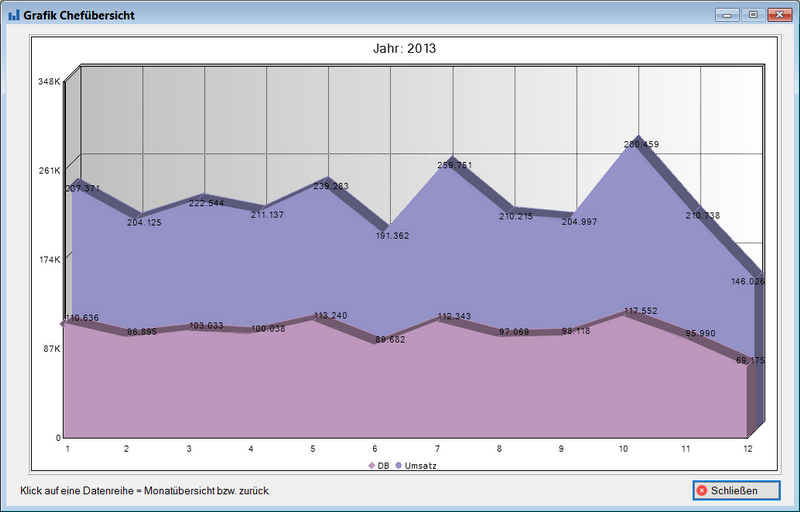Click the January DB value 110.636
The width and height of the screenshot is (800, 512).
point(82,318)
